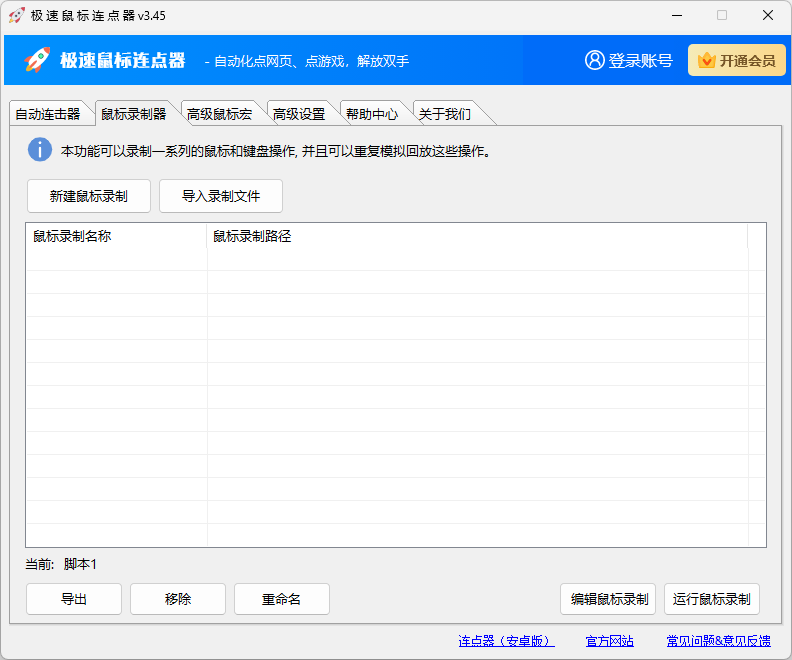The height and width of the screenshot is (660, 792).
Task: Select the 帮助中心 tab
Action: tap(372, 114)
